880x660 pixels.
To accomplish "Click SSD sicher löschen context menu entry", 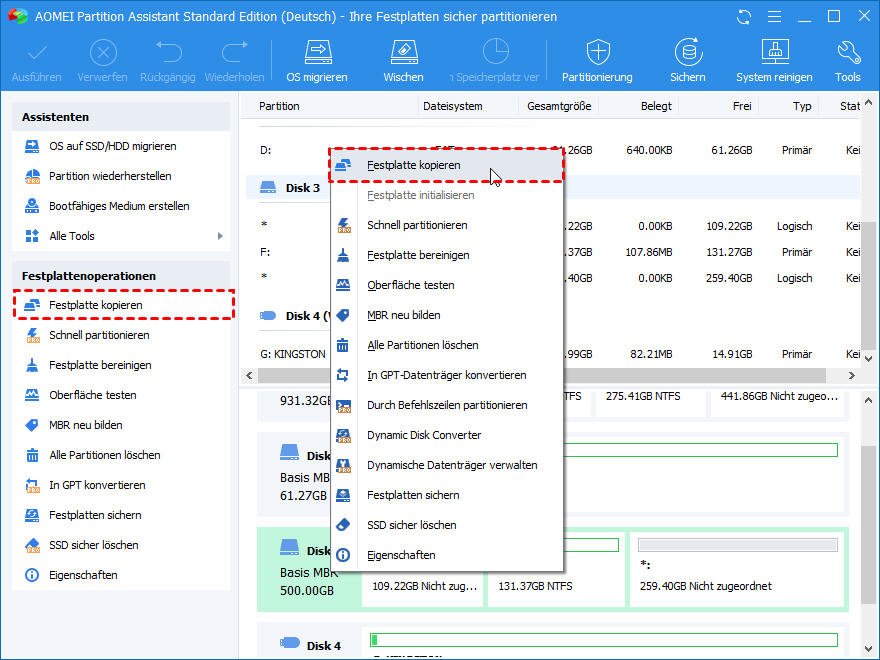I will pos(446,525).
